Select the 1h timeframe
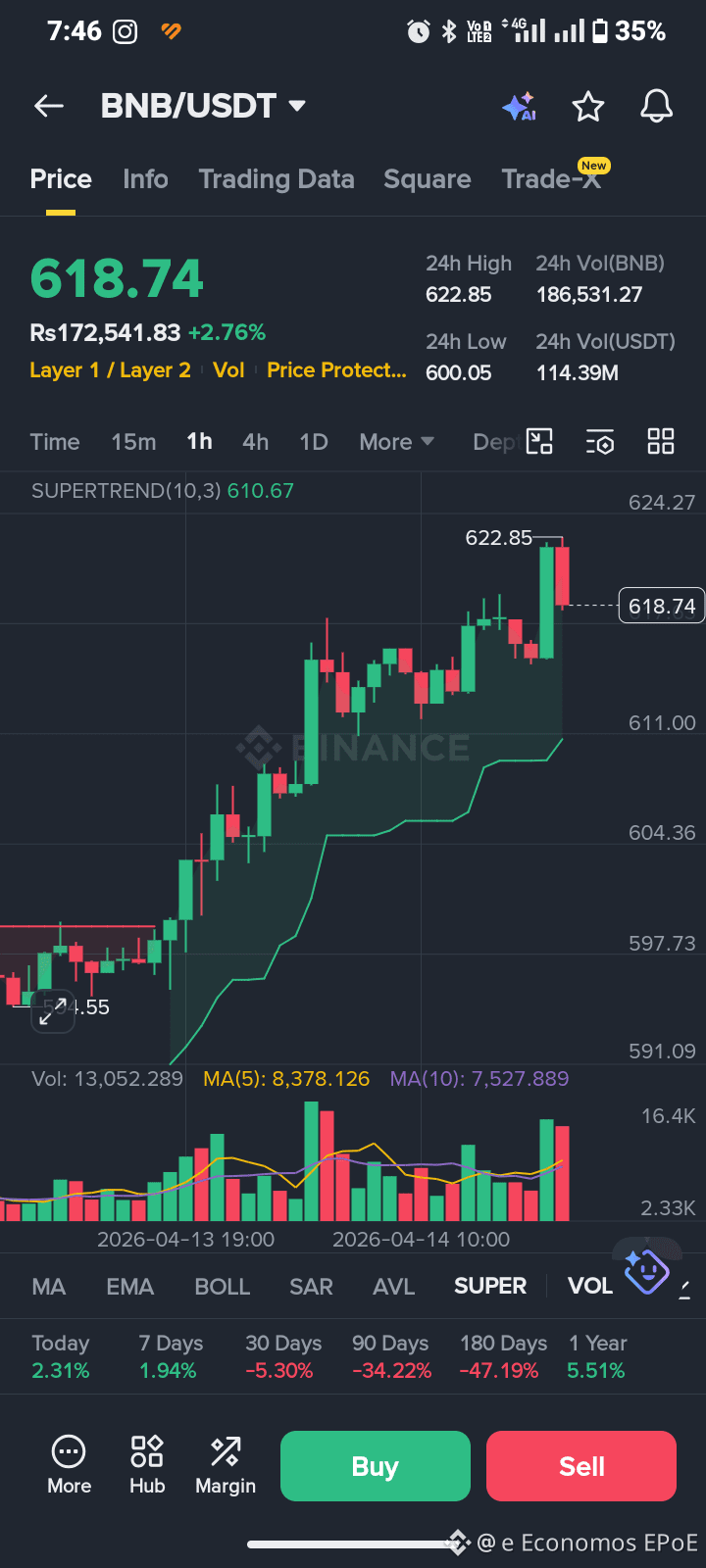The image size is (706, 1568). (x=199, y=442)
